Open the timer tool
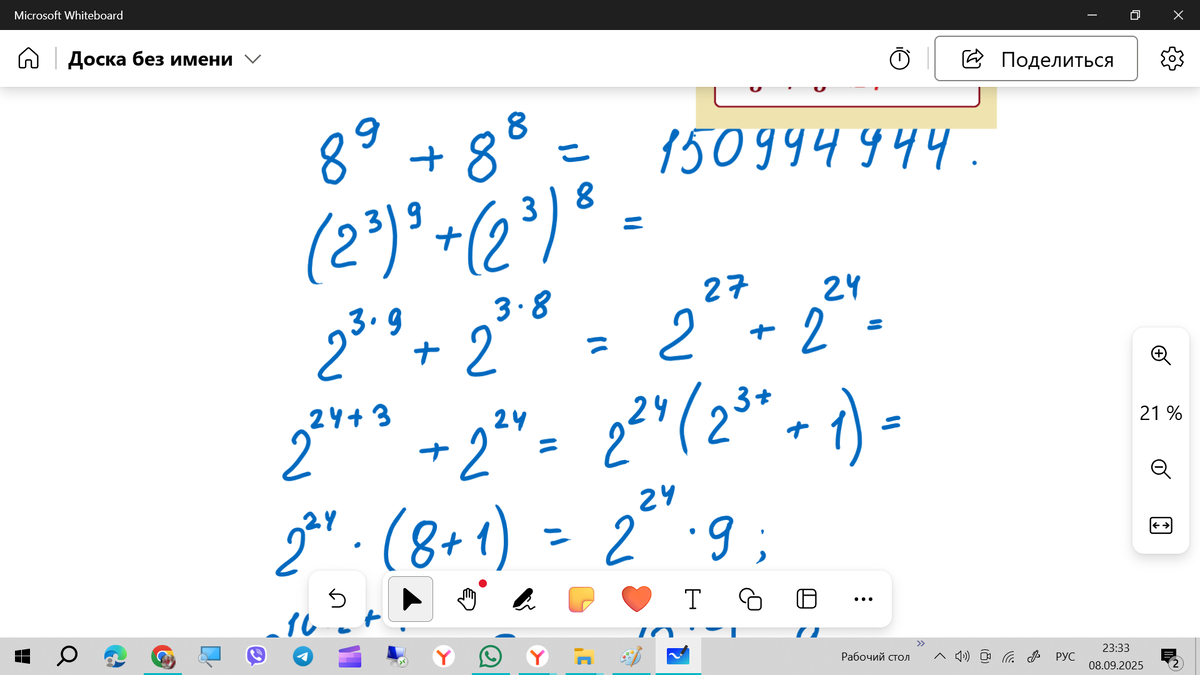Viewport: 1200px width, 675px height. [900, 59]
